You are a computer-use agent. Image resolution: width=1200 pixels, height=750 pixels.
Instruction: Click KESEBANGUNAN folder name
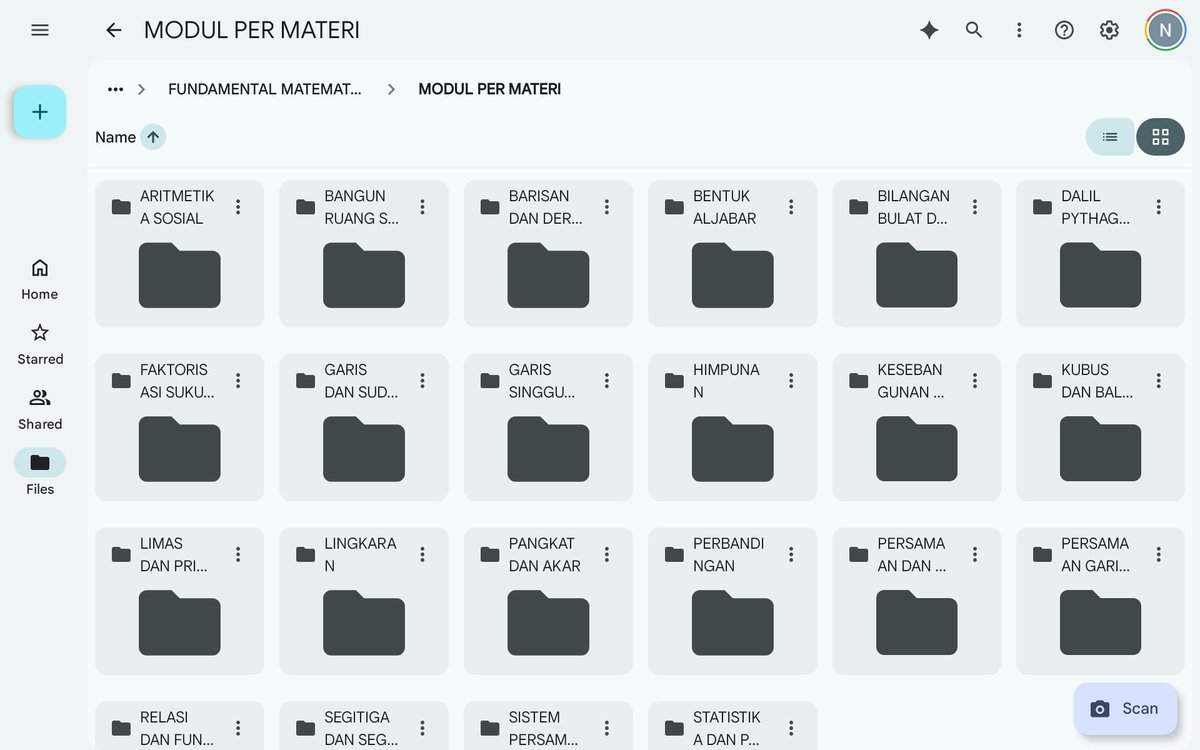tap(911, 381)
